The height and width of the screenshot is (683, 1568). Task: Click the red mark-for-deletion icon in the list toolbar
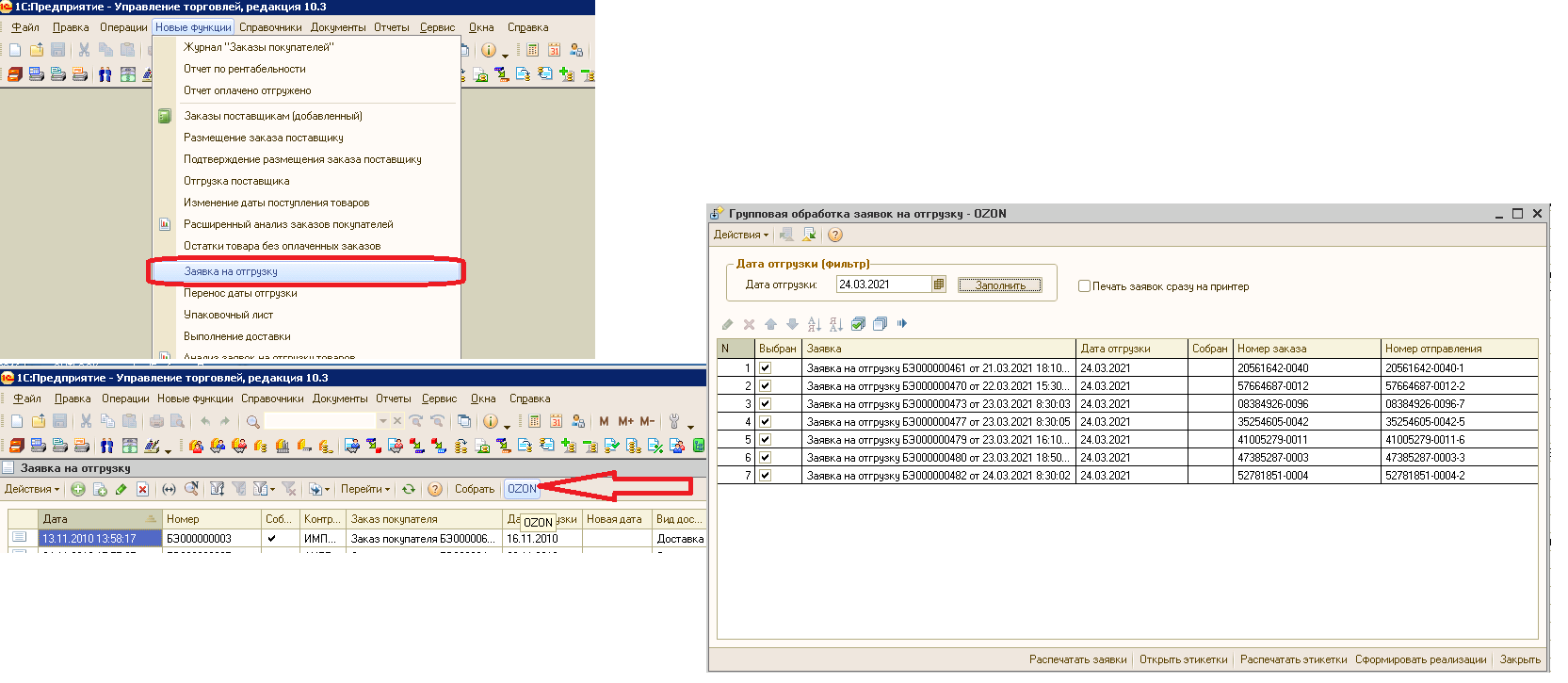tap(142, 489)
